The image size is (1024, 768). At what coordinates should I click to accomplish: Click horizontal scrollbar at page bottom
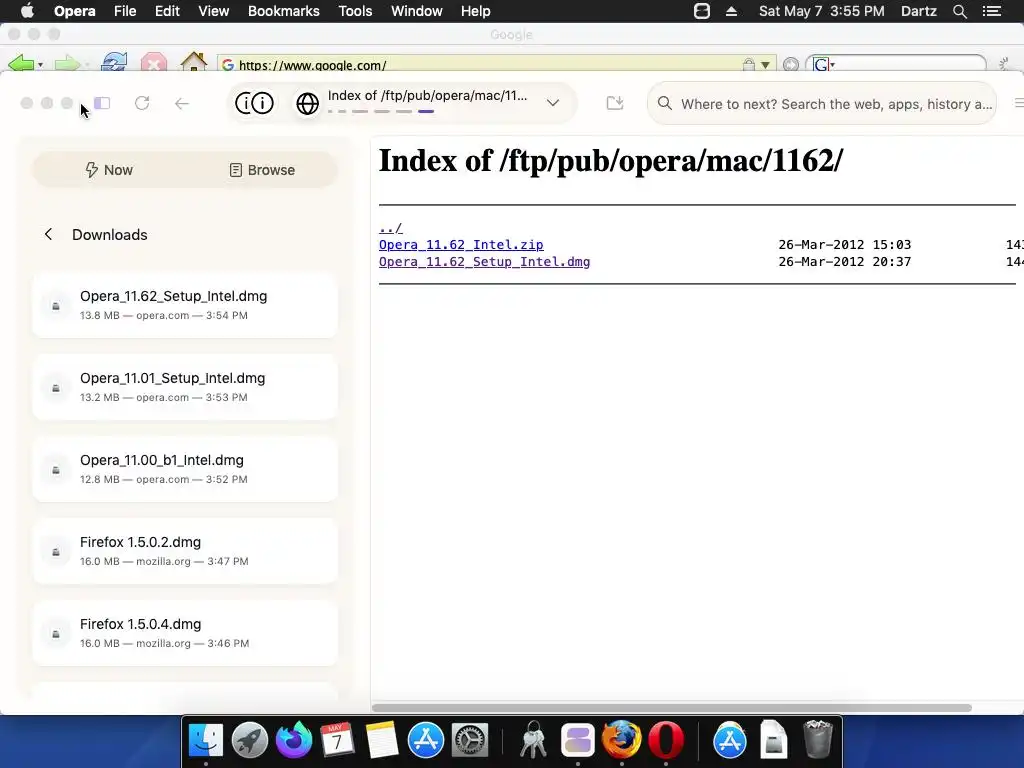[x=671, y=707]
